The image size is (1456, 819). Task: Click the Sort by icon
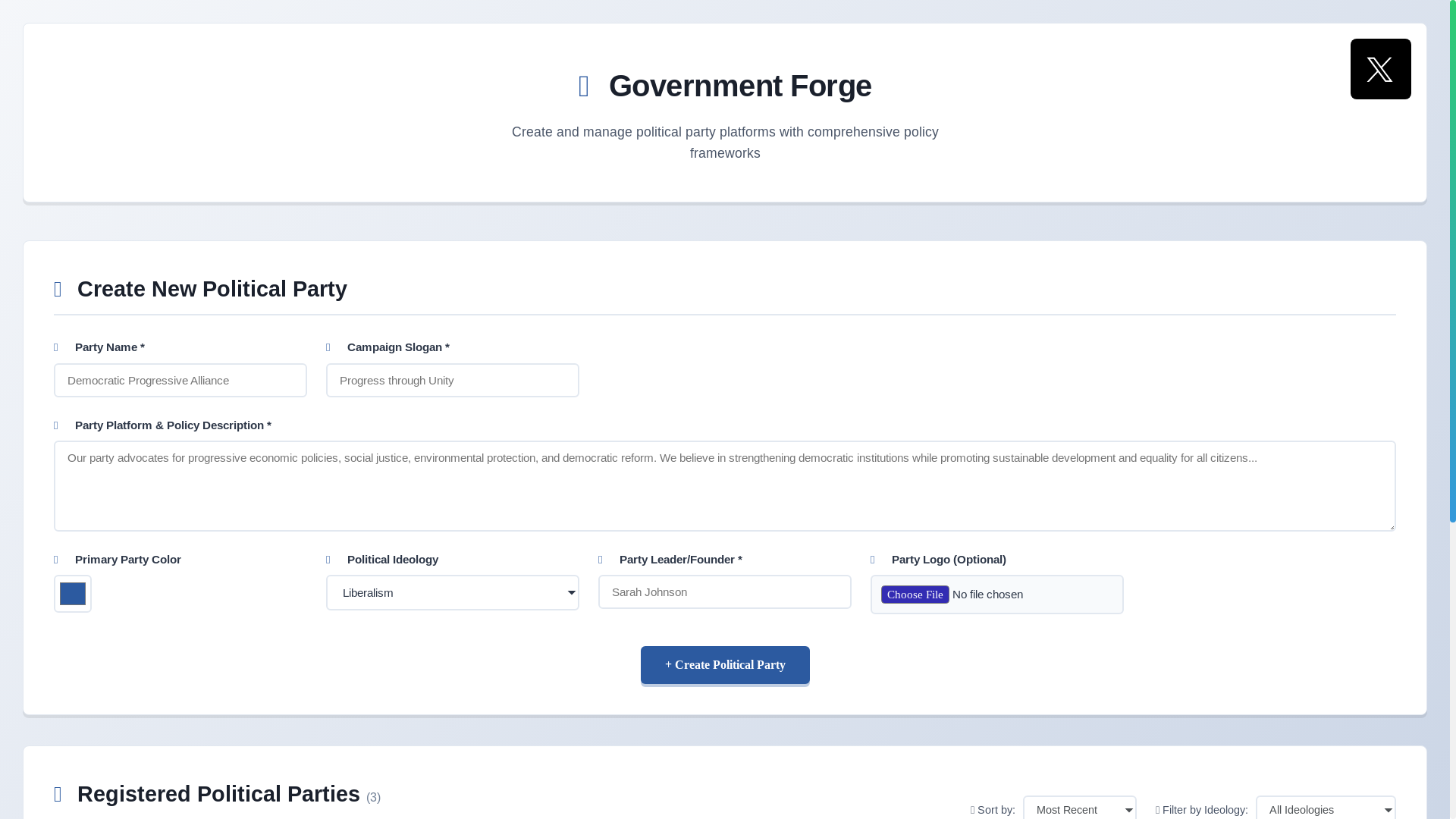(973, 811)
